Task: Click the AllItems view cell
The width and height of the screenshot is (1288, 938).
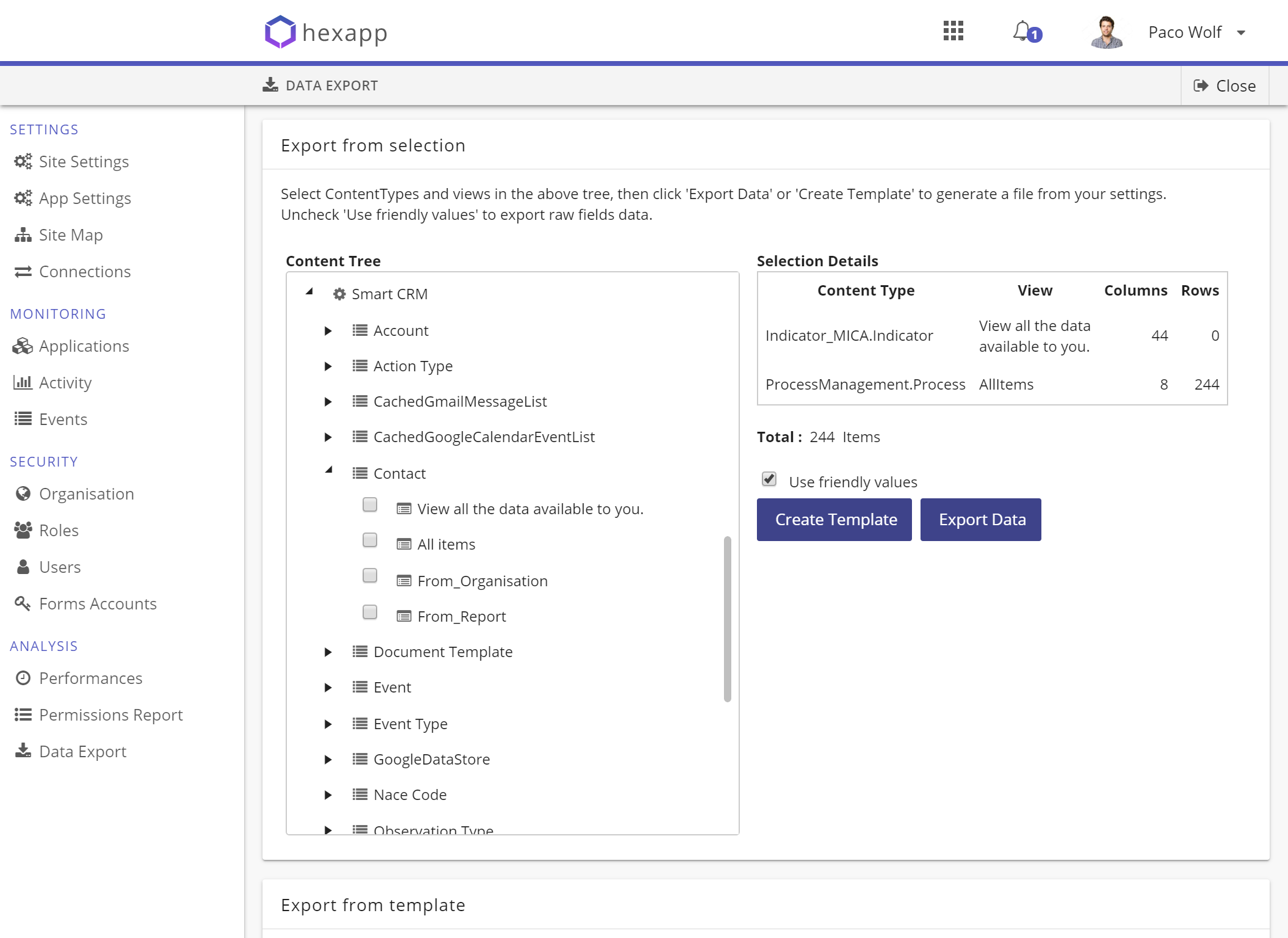Action: pyautogui.click(x=1006, y=385)
